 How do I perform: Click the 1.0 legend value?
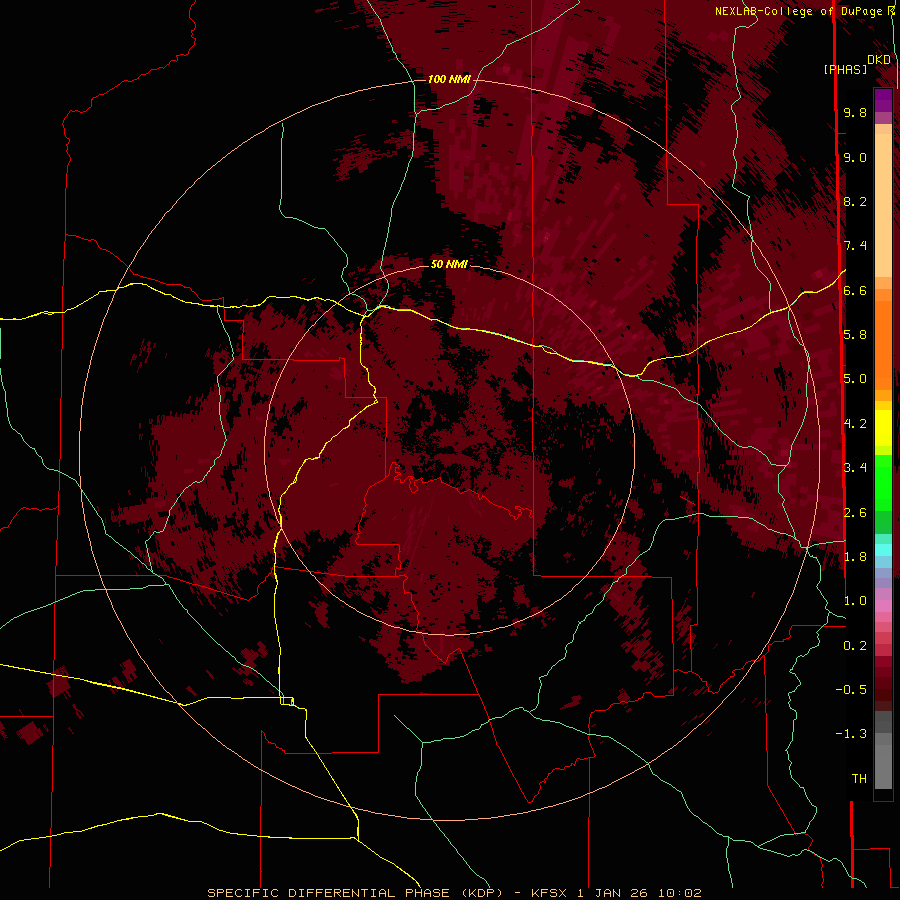tap(855, 601)
